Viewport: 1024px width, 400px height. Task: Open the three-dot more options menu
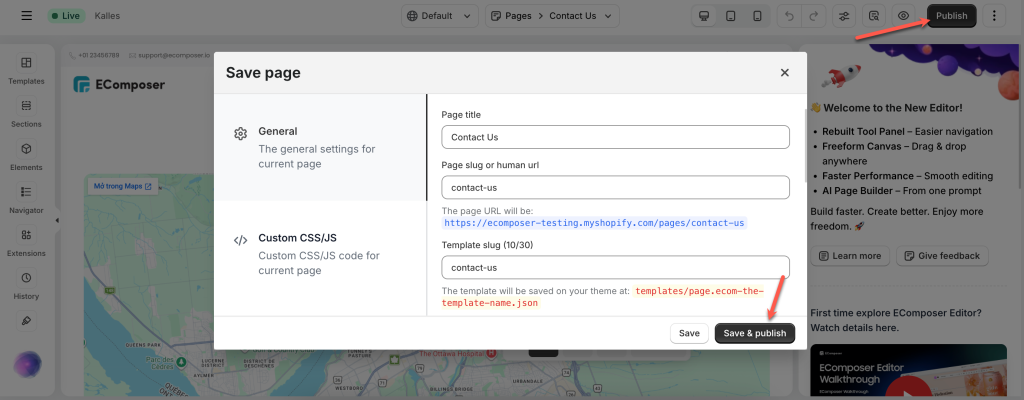click(x=994, y=16)
